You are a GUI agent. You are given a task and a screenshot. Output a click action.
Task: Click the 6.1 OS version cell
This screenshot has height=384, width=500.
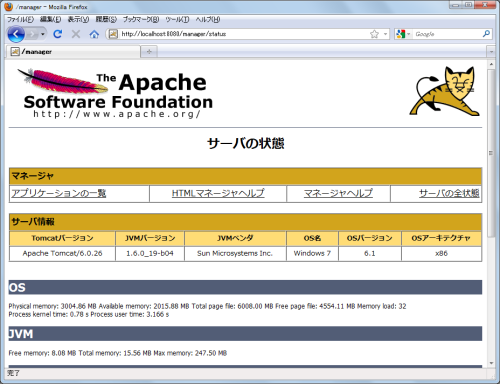tap(370, 253)
